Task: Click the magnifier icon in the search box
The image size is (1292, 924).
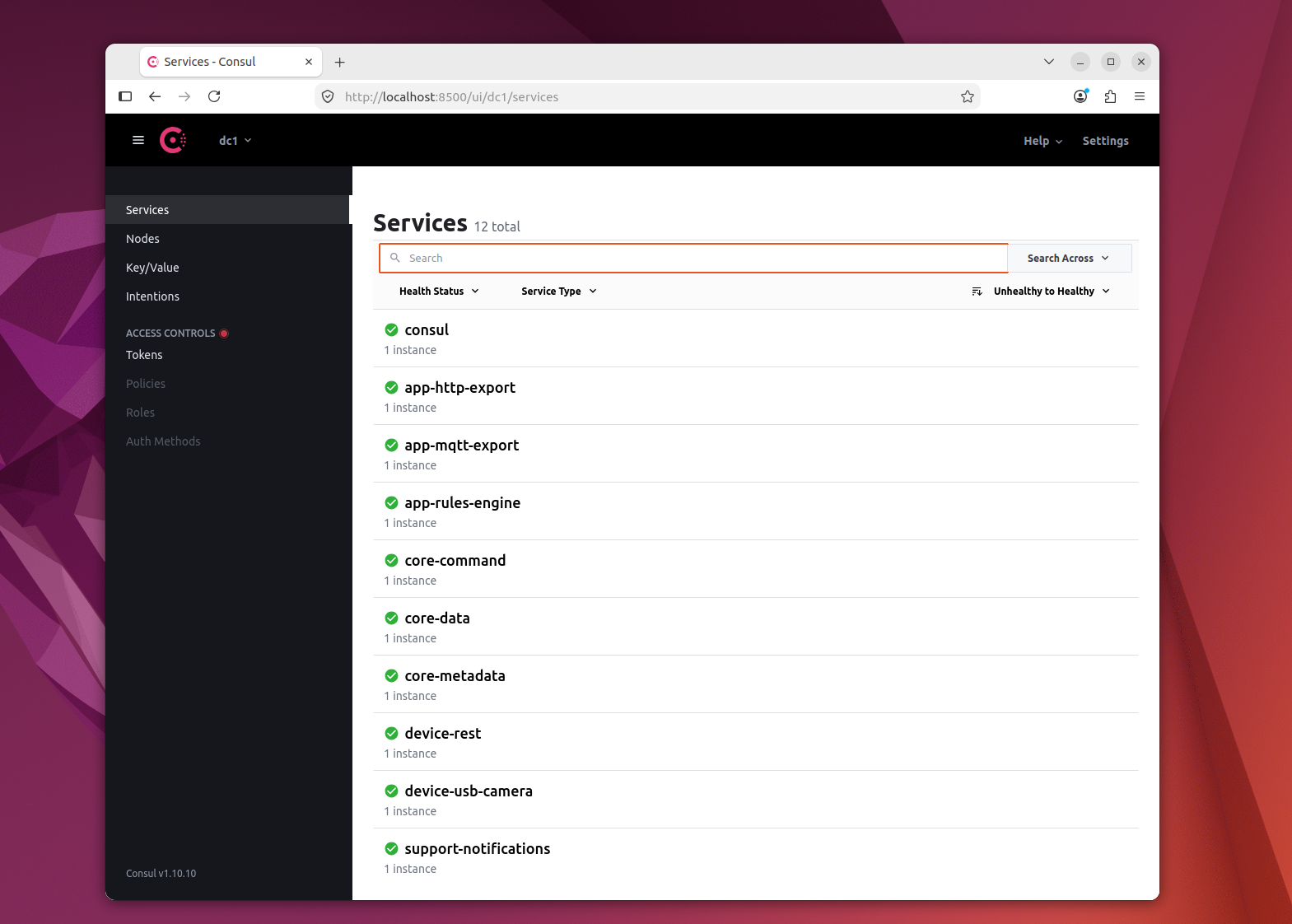Action: coord(395,258)
